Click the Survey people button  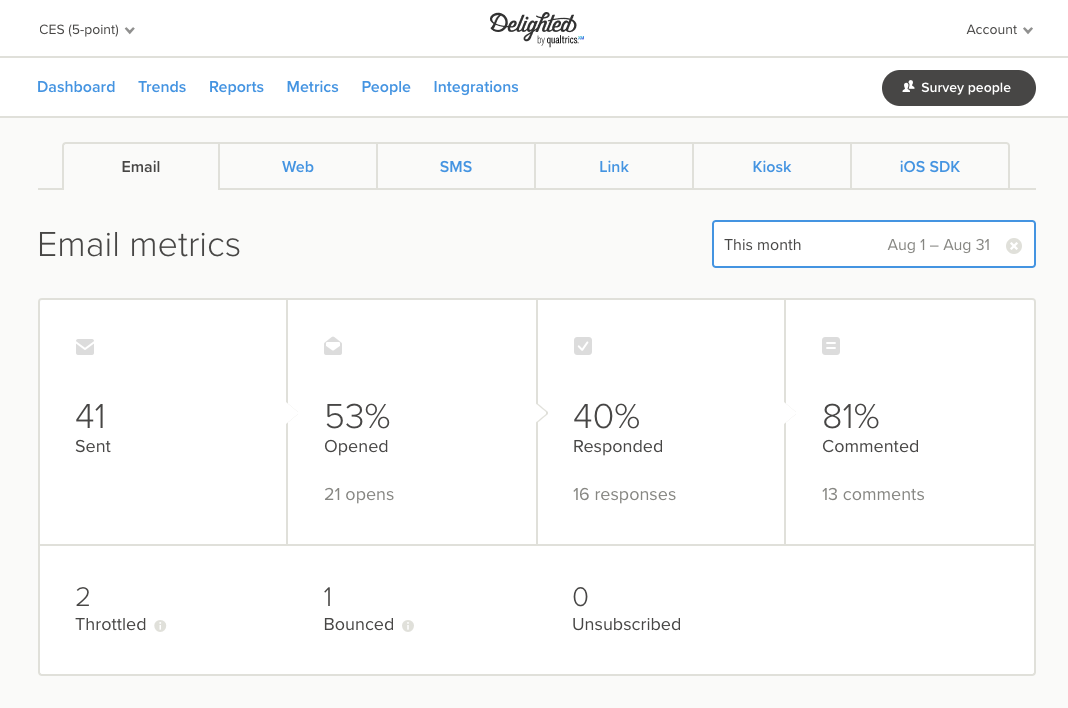[x=958, y=88]
